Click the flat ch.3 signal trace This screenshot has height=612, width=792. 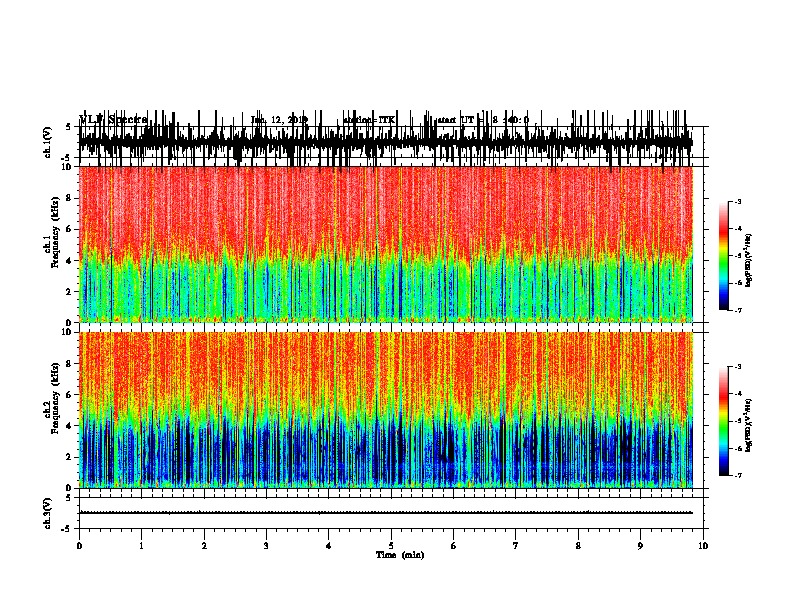386,513
